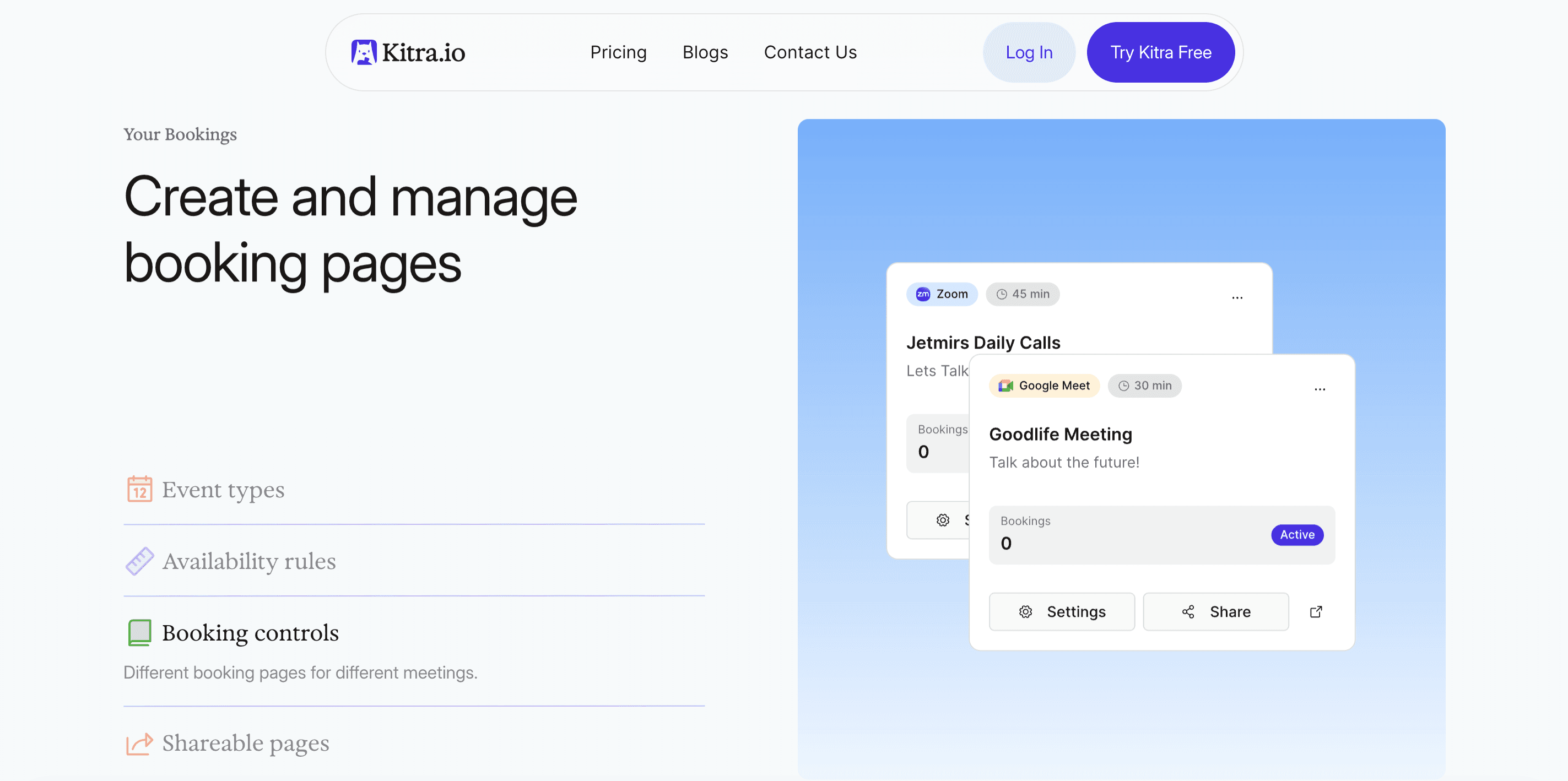Viewport: 1568px width, 781px height.
Task: Click the Zoom badge on Jetmirs card
Action: [942, 294]
